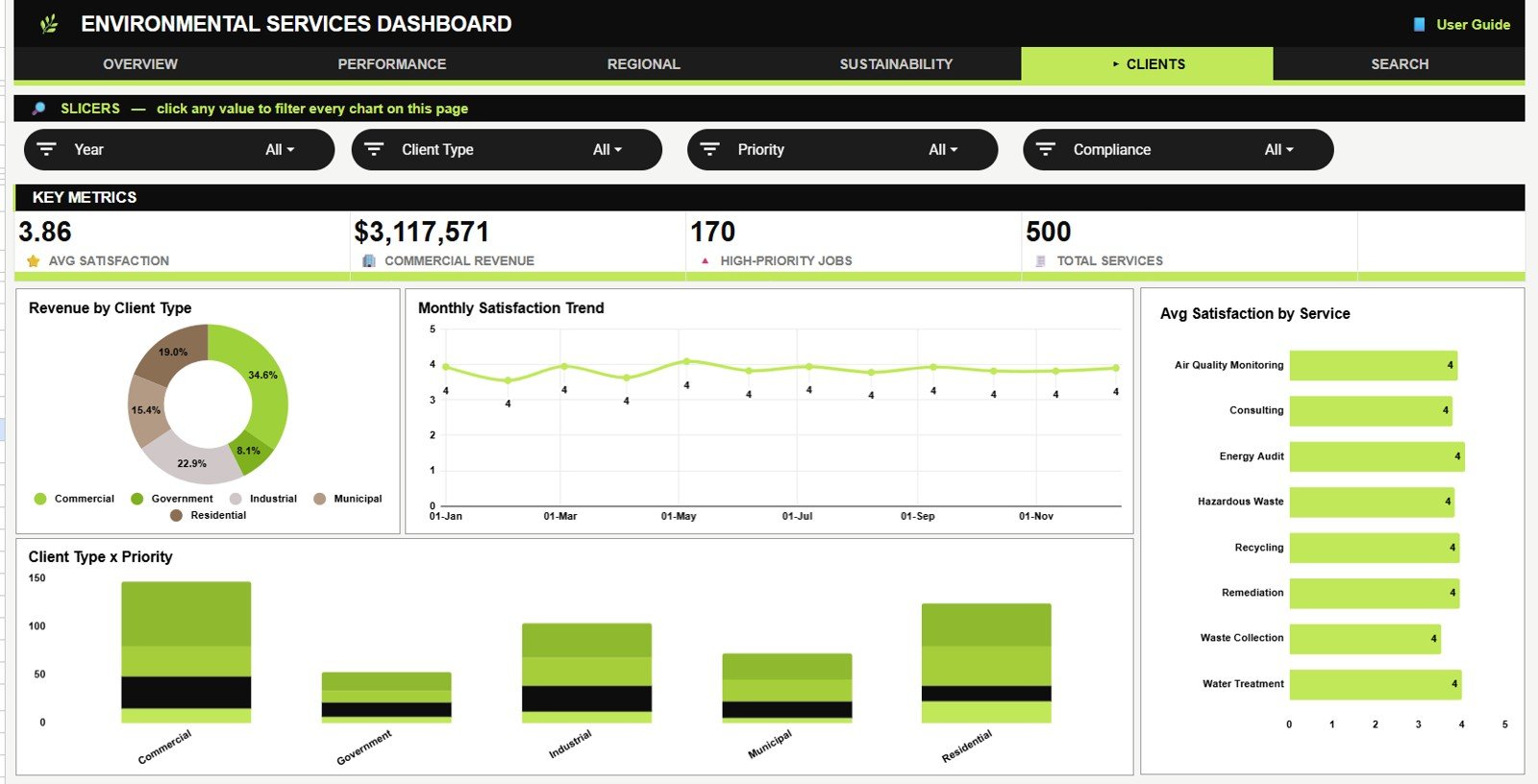1538x784 pixels.
Task: Click the Monthly Satisfaction Trend title
Action: coord(510,308)
